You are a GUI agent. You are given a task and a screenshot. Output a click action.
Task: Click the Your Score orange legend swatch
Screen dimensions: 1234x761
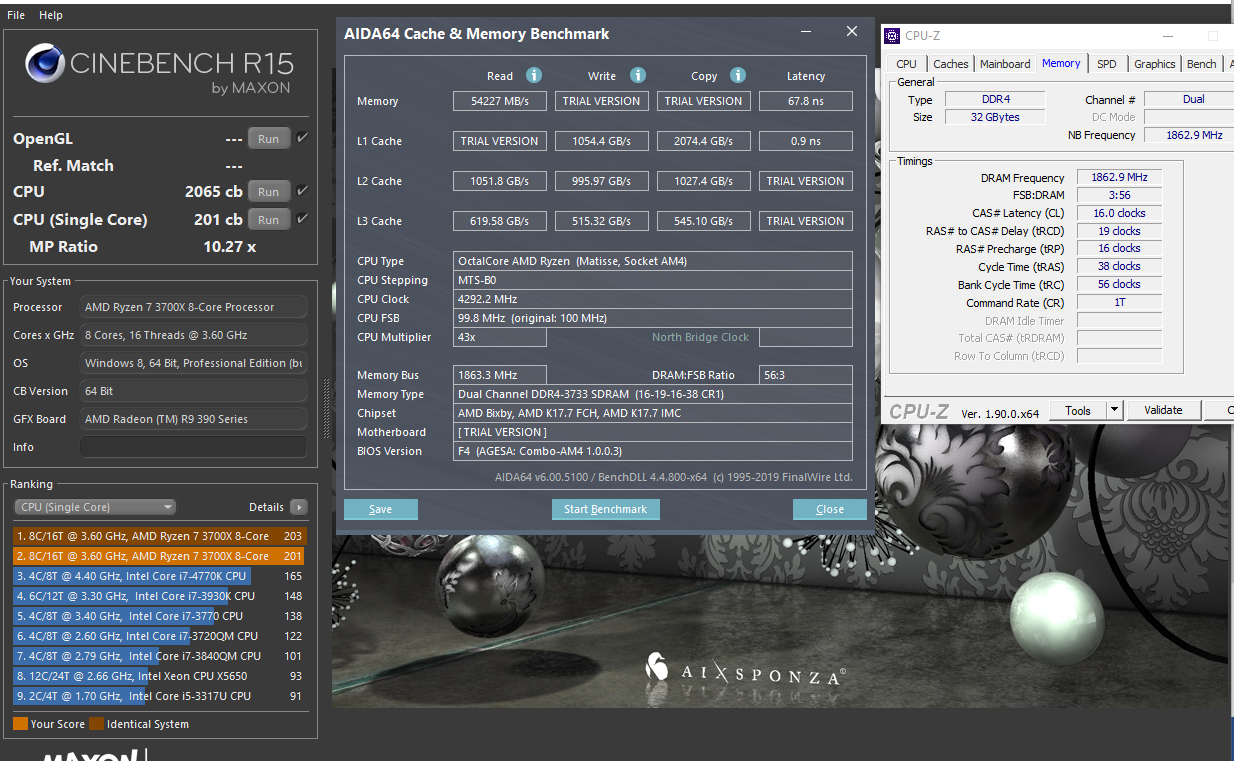pyautogui.click(x=20, y=724)
